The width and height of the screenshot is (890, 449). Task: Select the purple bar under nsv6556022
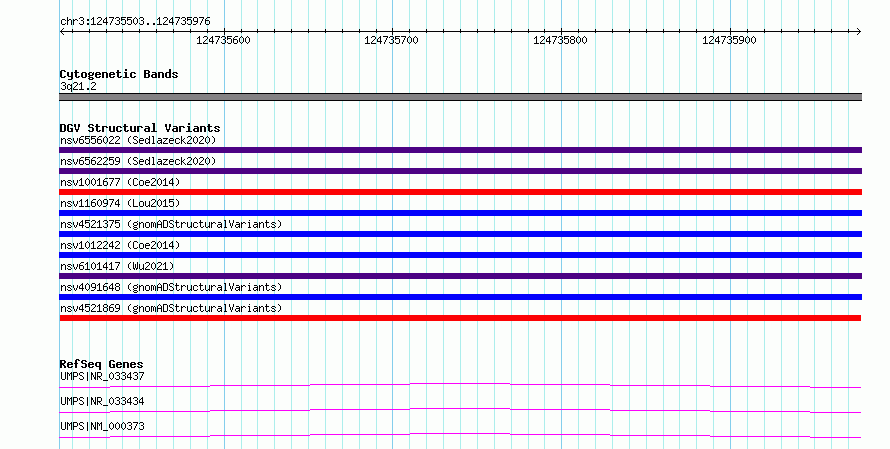tap(460, 150)
